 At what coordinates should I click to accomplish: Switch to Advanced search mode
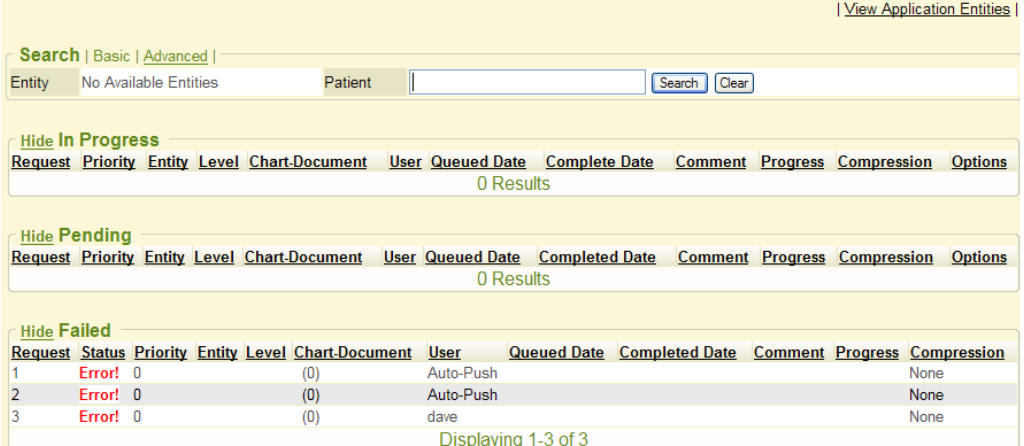click(175, 57)
